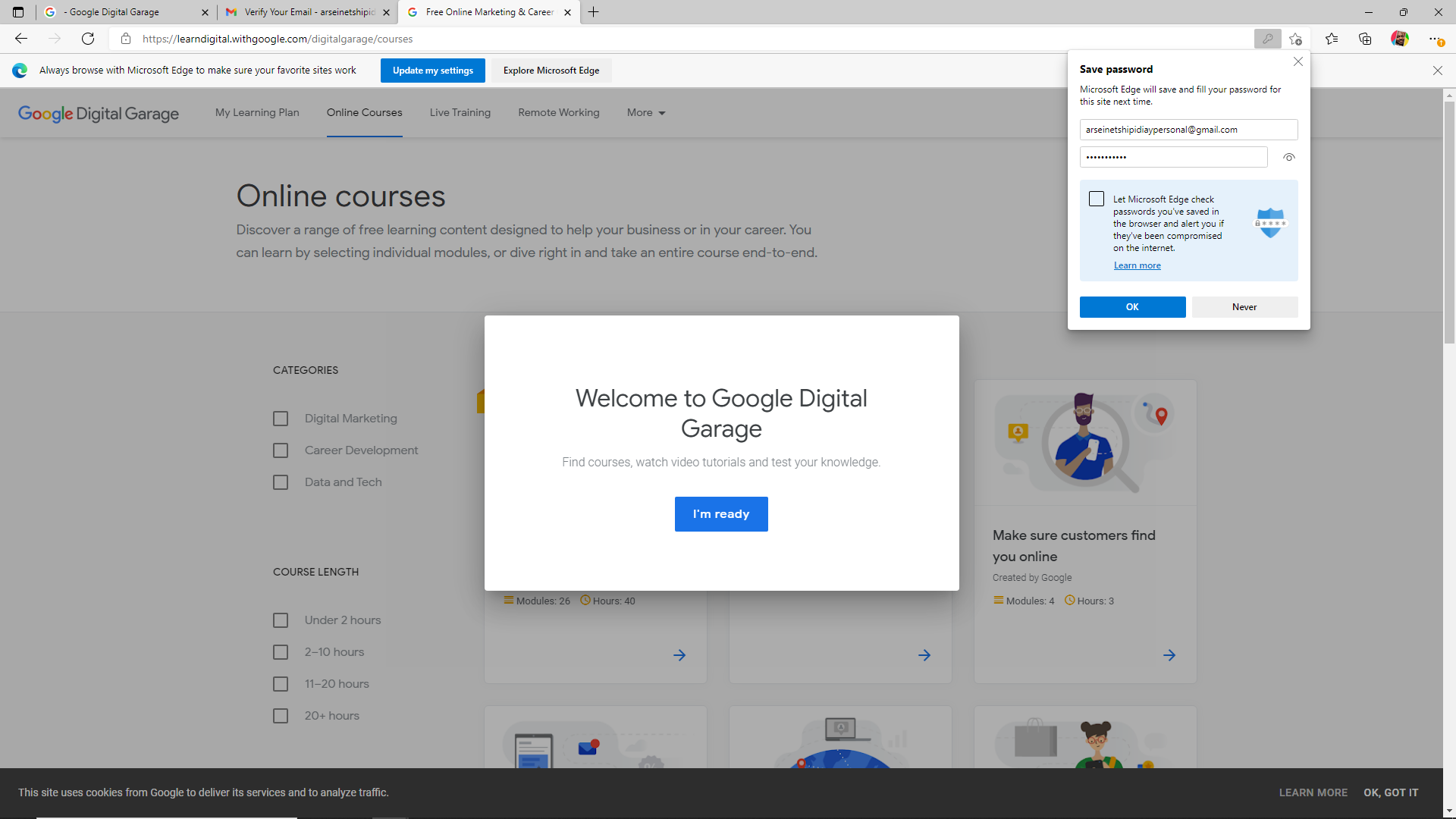
Task: Expand the More navigation dropdown
Action: click(646, 113)
